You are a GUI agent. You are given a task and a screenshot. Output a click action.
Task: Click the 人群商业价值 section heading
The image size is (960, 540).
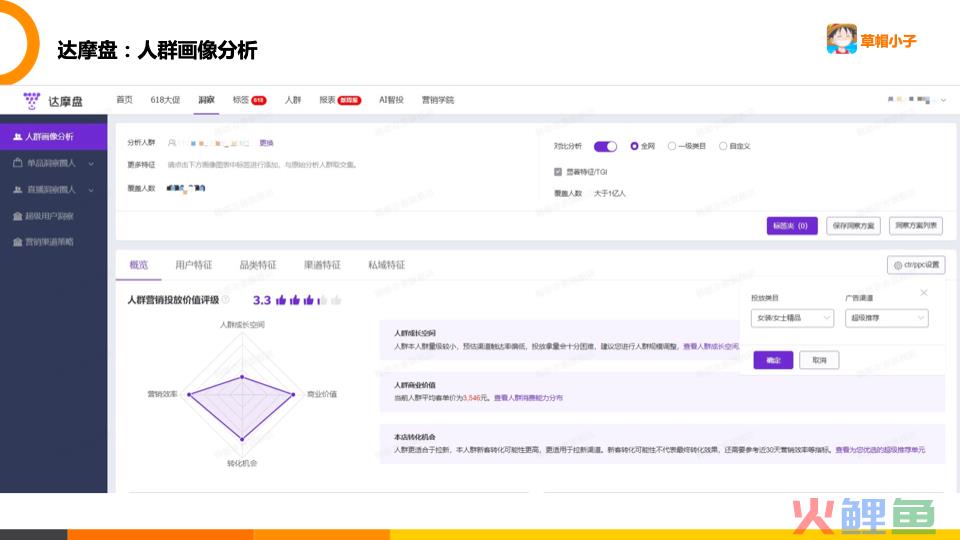click(x=414, y=385)
